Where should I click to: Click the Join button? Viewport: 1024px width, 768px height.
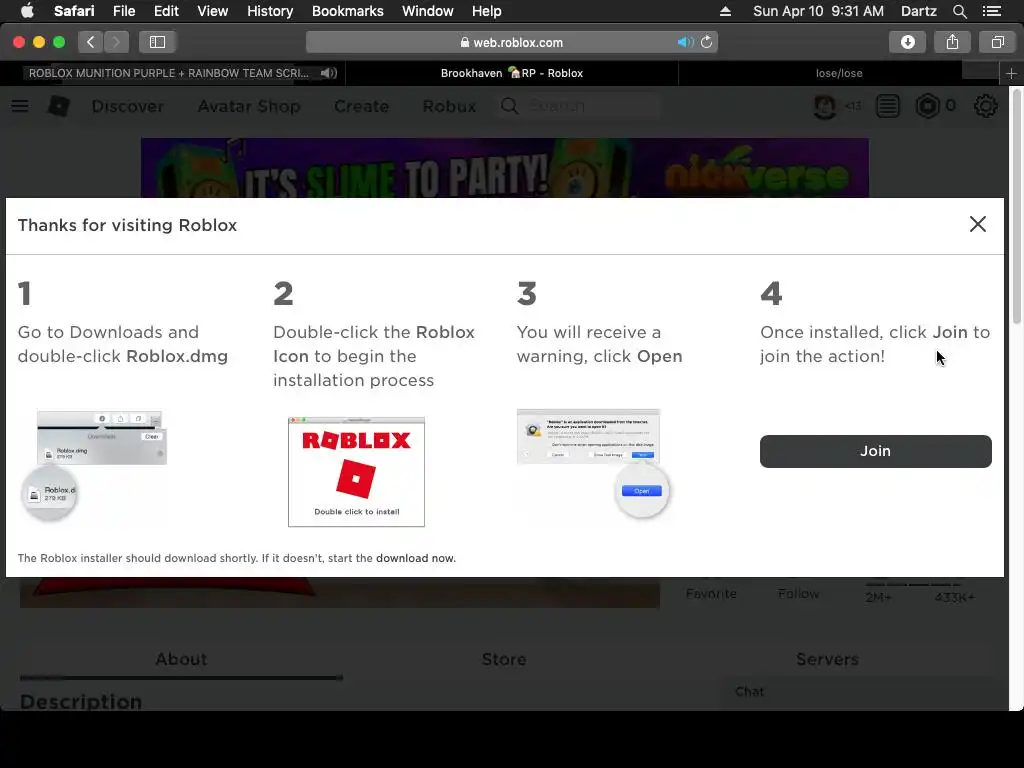point(875,451)
